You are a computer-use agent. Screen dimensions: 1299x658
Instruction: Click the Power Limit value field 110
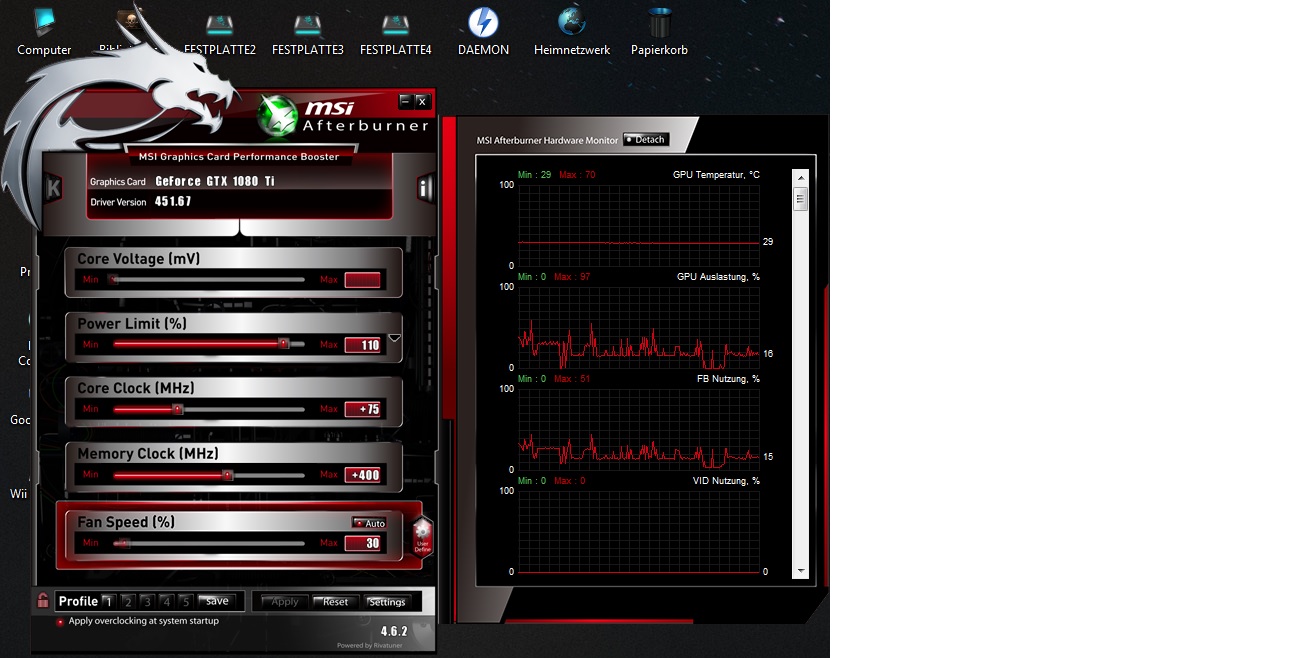pos(363,345)
